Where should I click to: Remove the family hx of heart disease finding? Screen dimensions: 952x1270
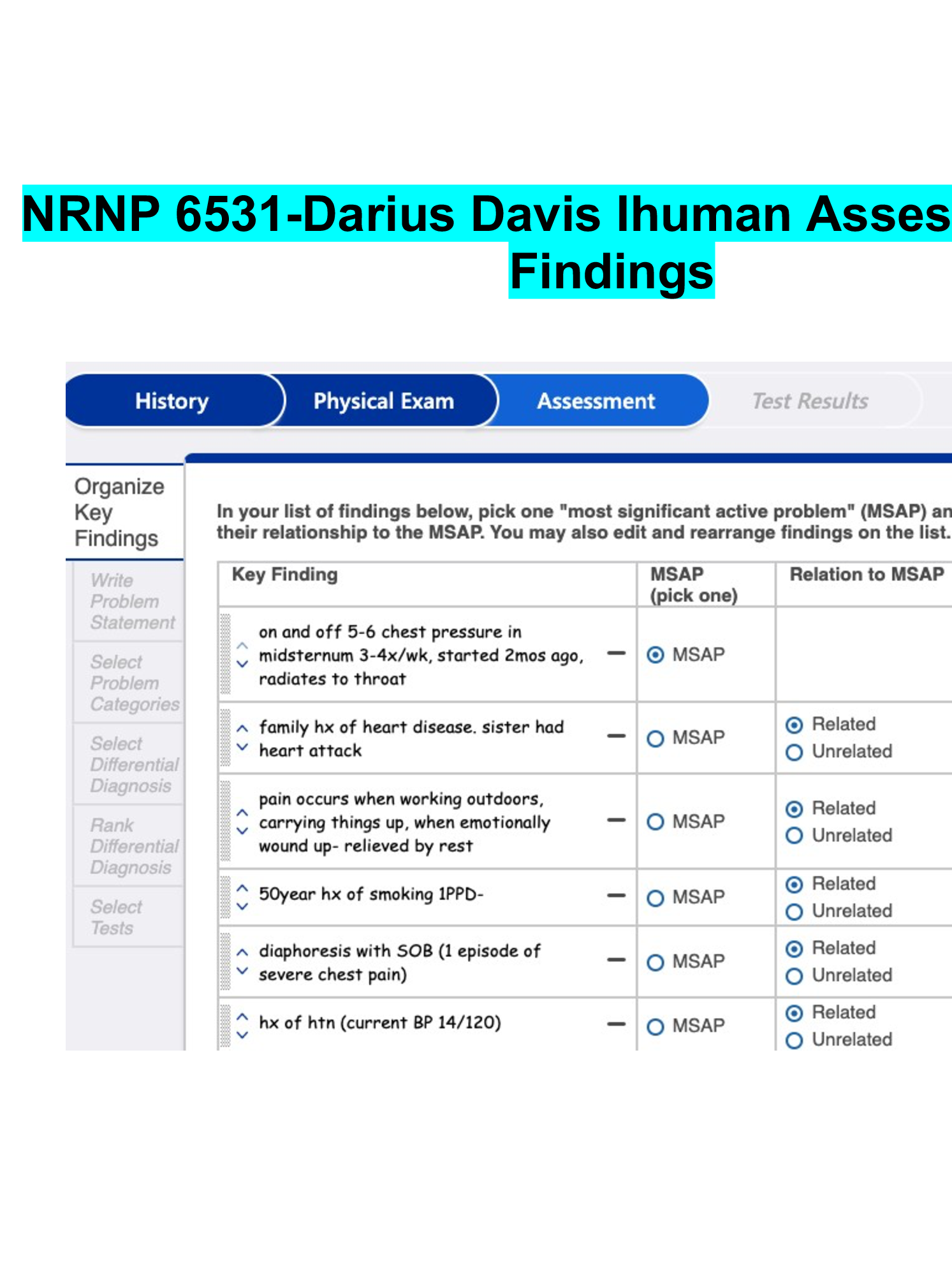tap(615, 736)
